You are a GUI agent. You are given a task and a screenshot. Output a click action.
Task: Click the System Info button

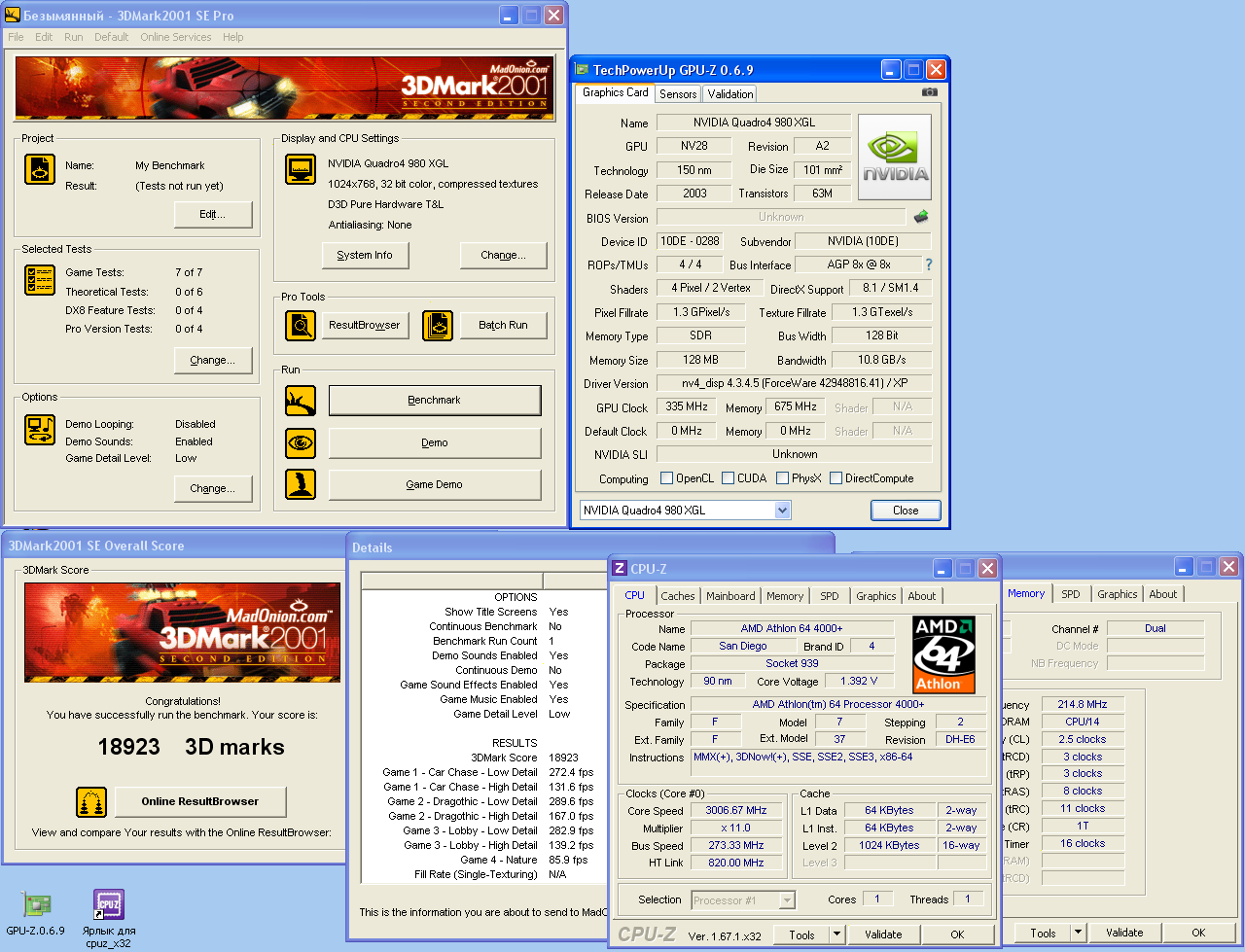(x=365, y=256)
